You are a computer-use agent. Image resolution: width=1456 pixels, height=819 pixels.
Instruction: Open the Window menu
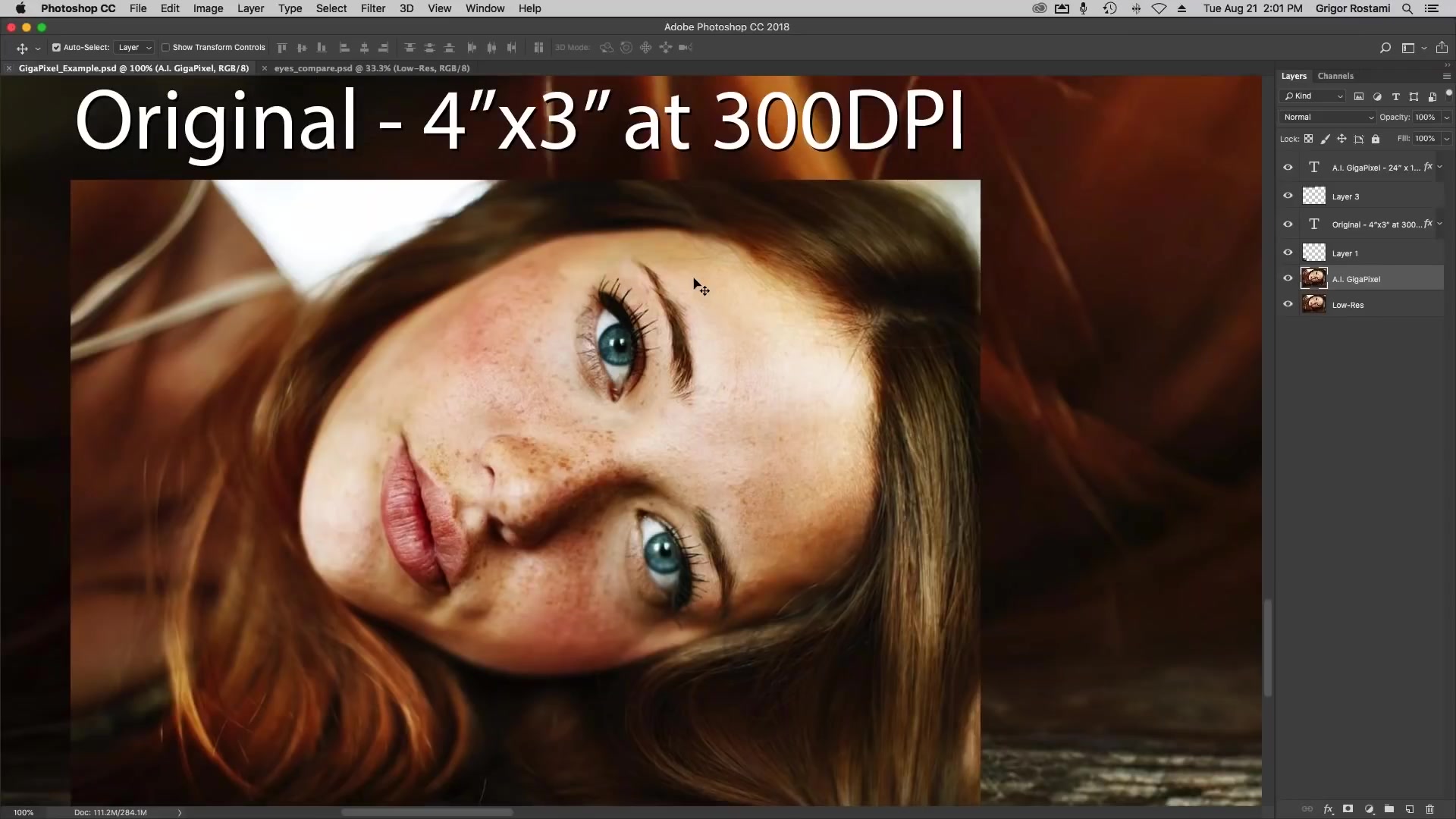pos(485,8)
